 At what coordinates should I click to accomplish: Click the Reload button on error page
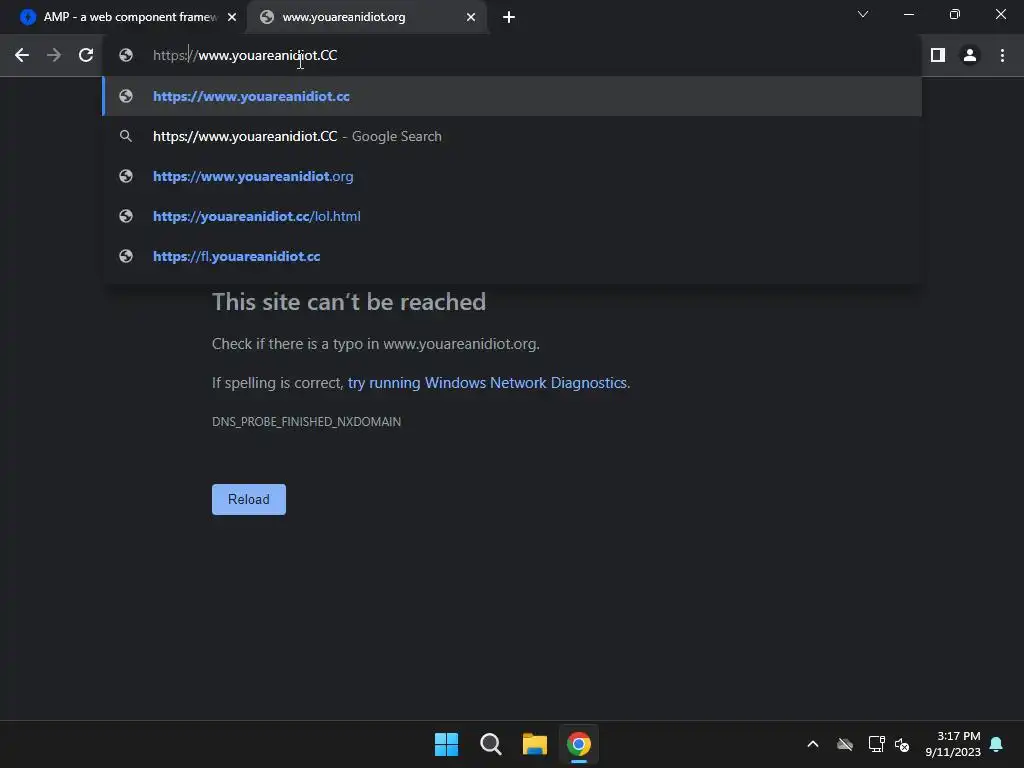(x=249, y=500)
